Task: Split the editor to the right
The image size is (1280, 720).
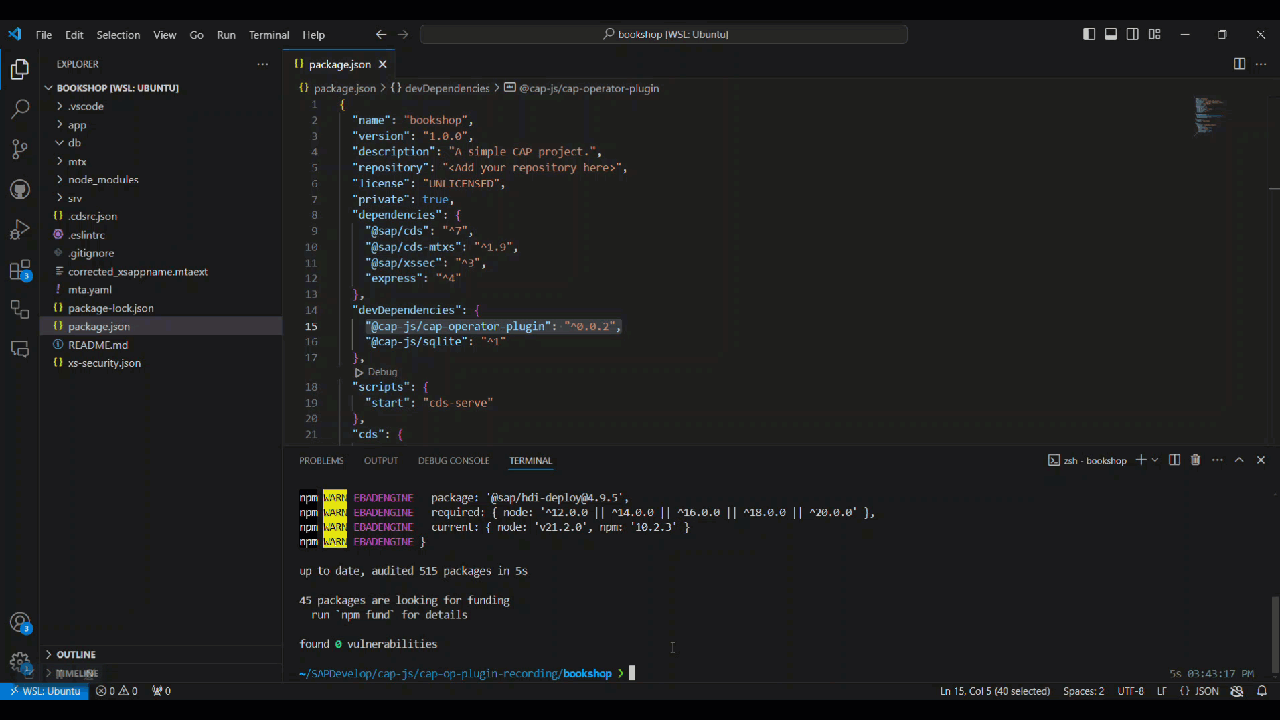Action: (1239, 64)
